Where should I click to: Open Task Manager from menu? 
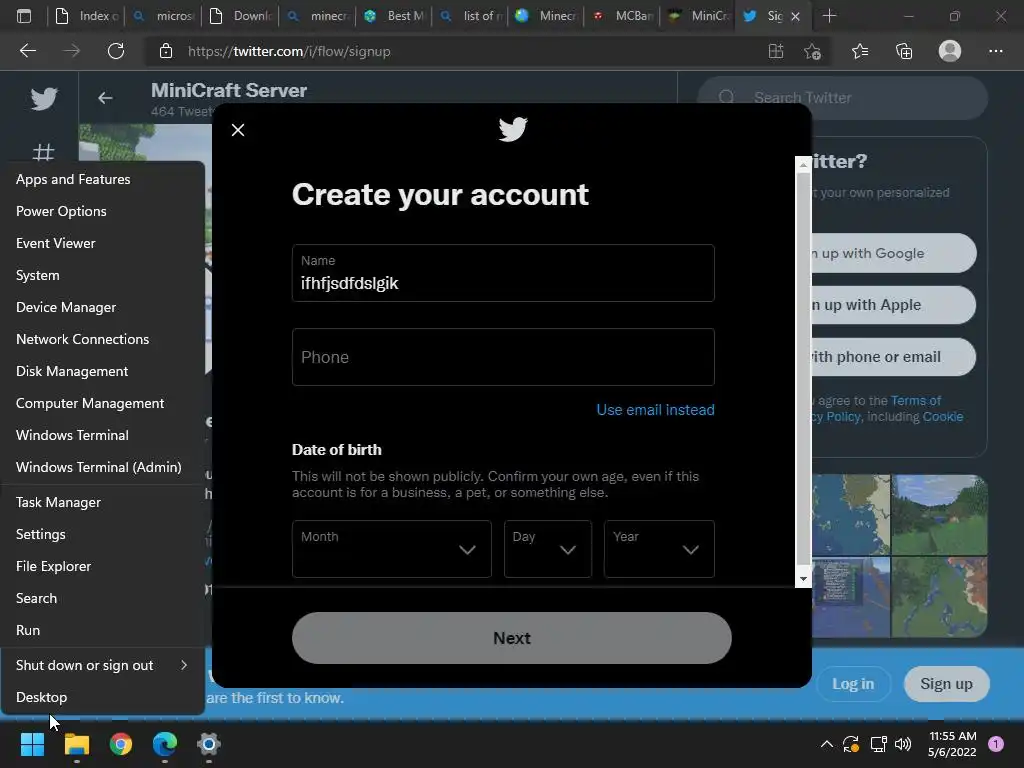click(x=103, y=502)
